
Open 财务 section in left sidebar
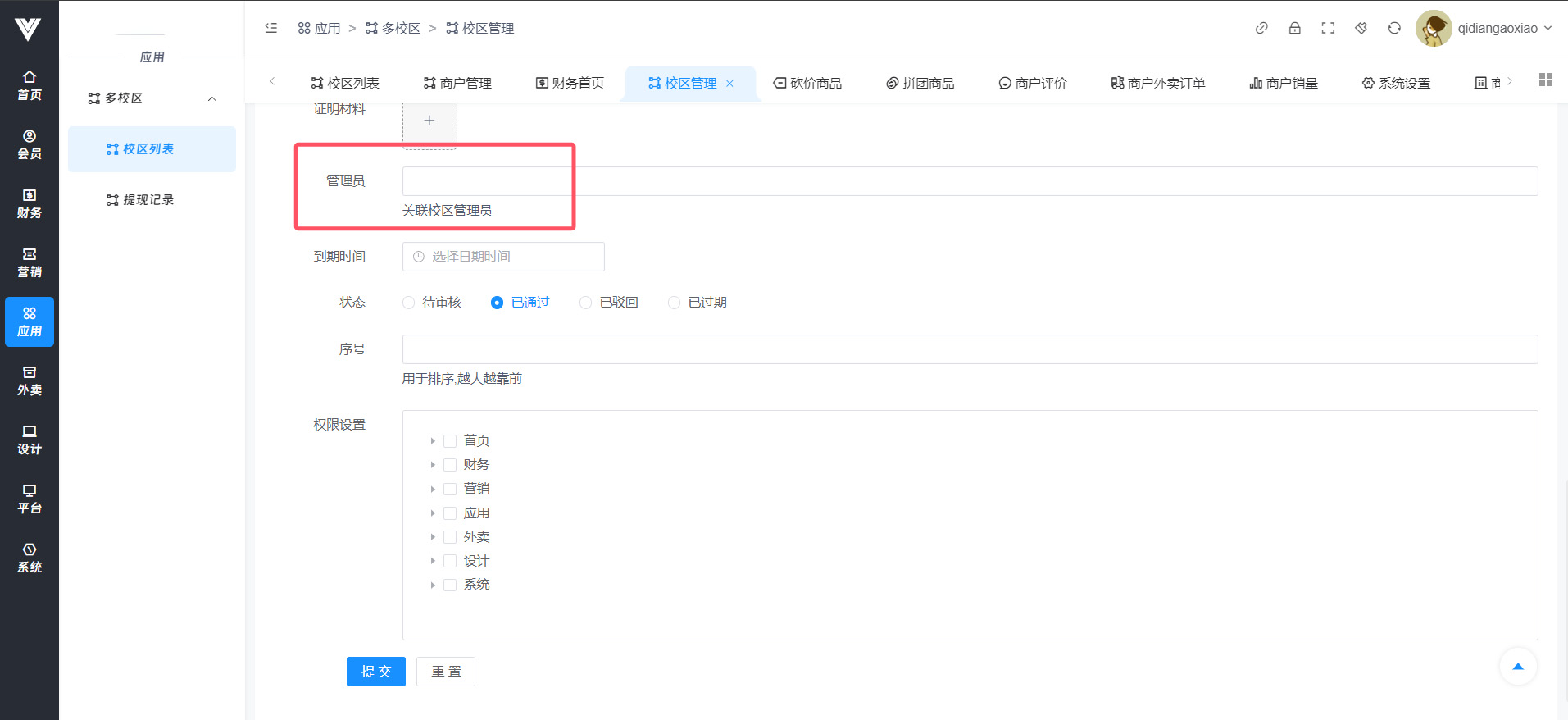(x=30, y=203)
